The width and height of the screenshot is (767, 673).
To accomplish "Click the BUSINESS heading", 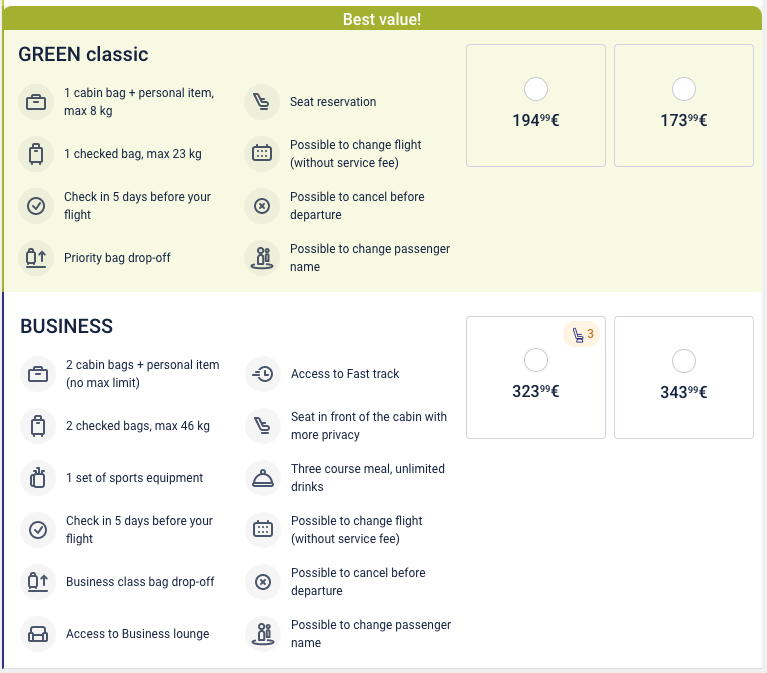I will (x=67, y=326).
